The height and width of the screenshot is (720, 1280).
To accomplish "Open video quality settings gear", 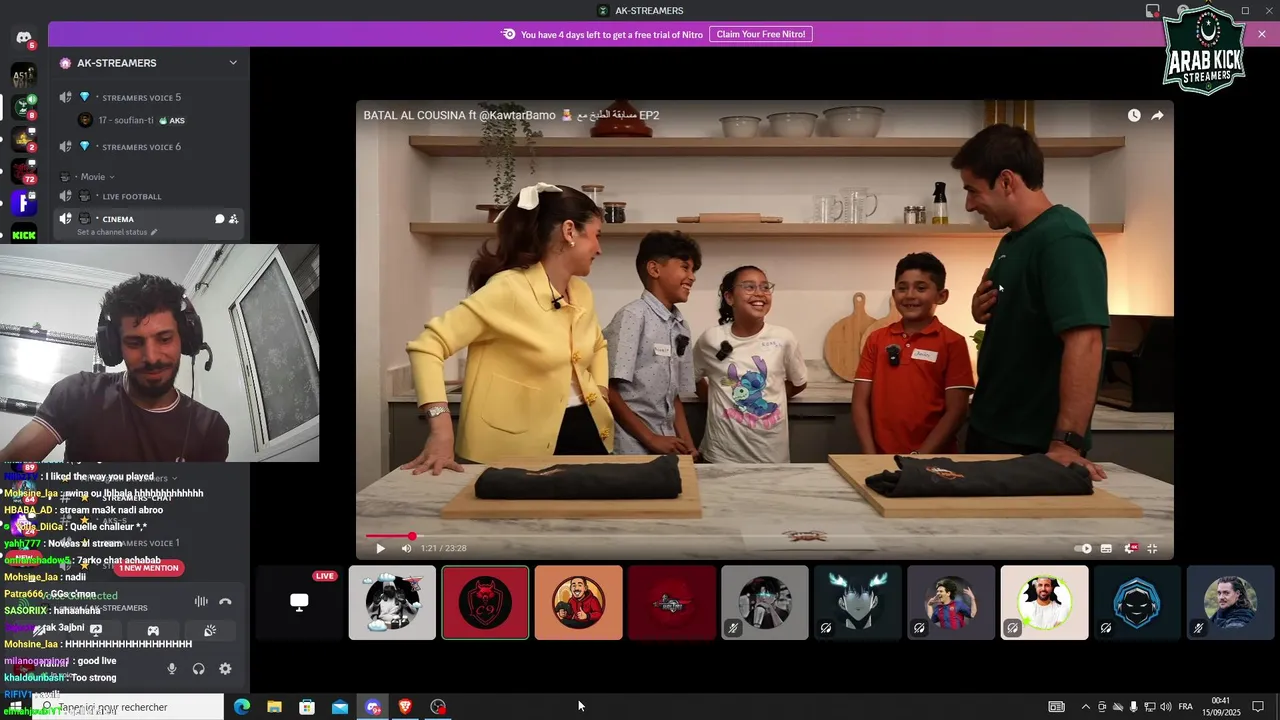I will click(x=1131, y=548).
